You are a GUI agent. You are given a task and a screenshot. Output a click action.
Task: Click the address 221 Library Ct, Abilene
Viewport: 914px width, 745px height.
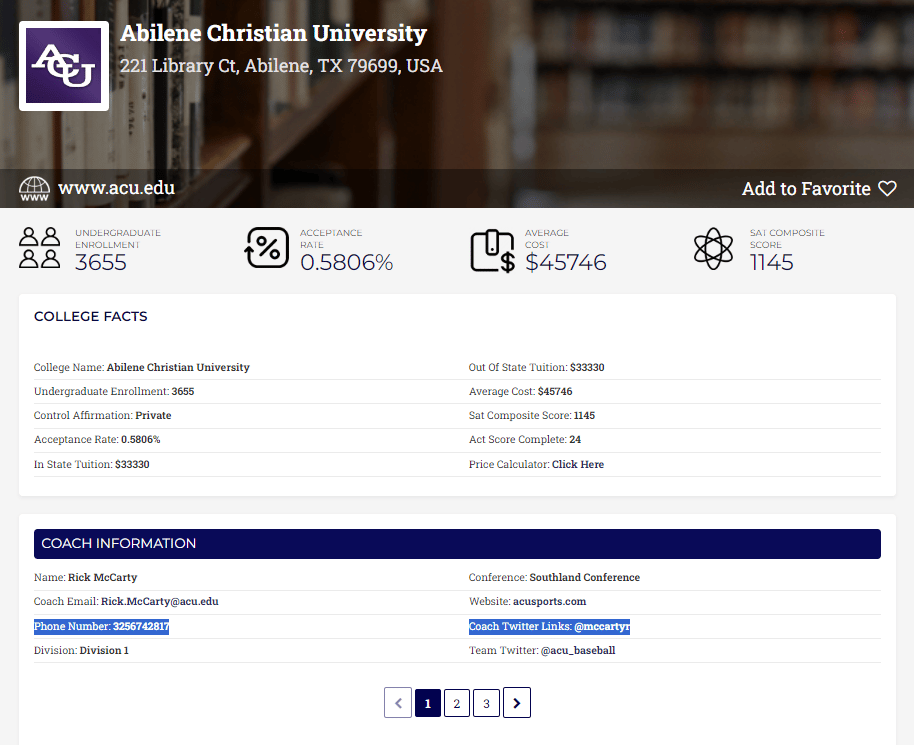(281, 66)
